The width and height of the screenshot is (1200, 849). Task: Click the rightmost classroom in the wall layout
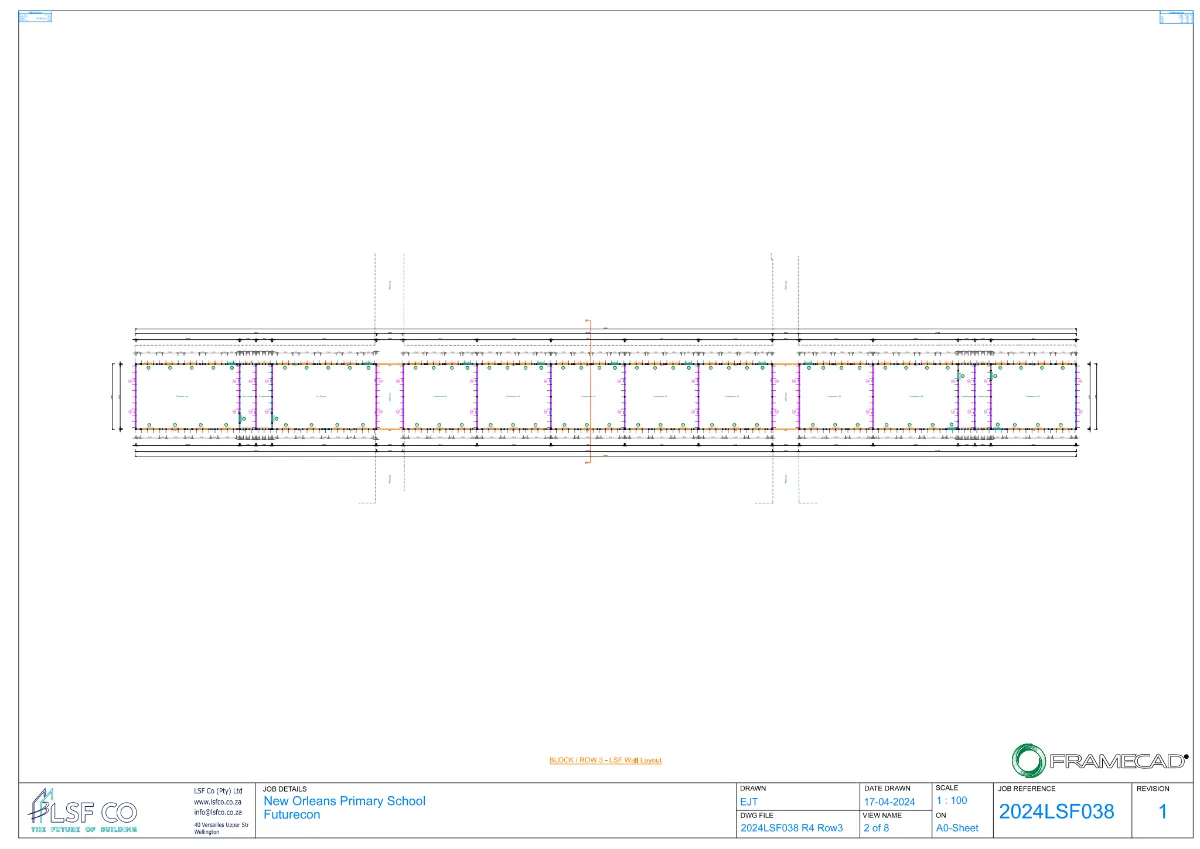point(1034,397)
